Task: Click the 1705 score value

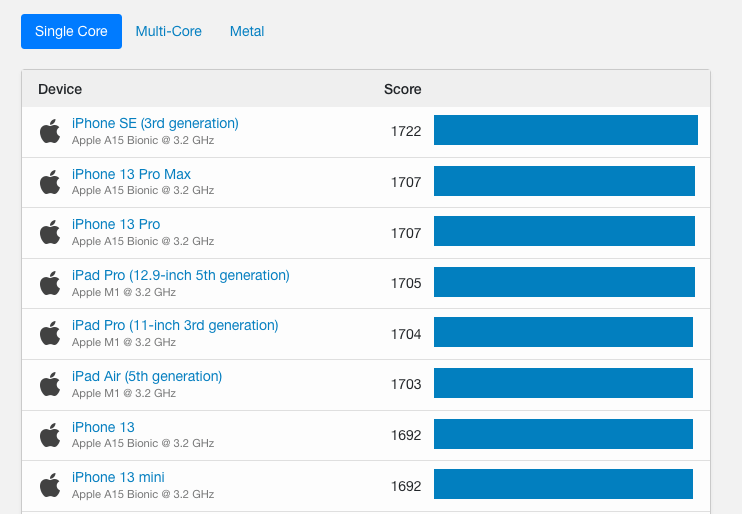Action: [406, 283]
